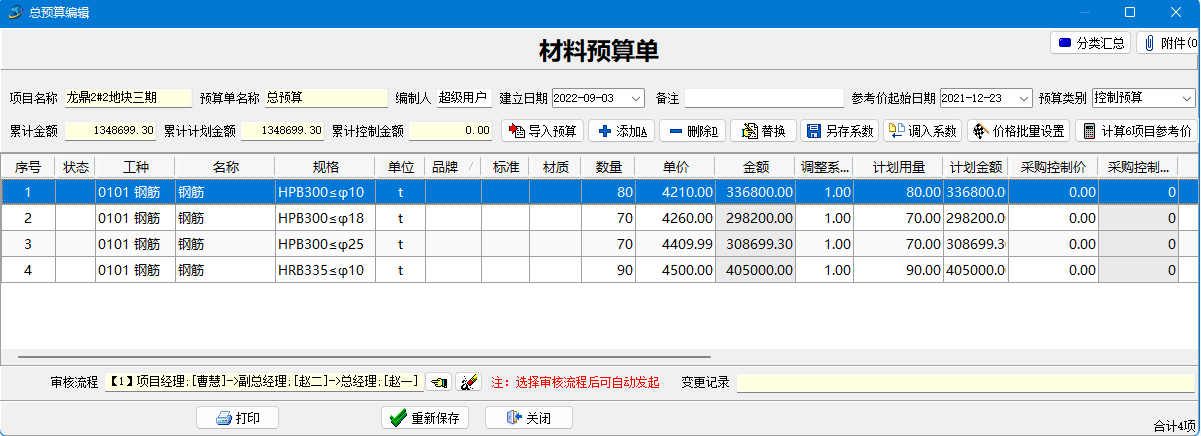Open the 预算类别 dropdown list

click(1186, 98)
